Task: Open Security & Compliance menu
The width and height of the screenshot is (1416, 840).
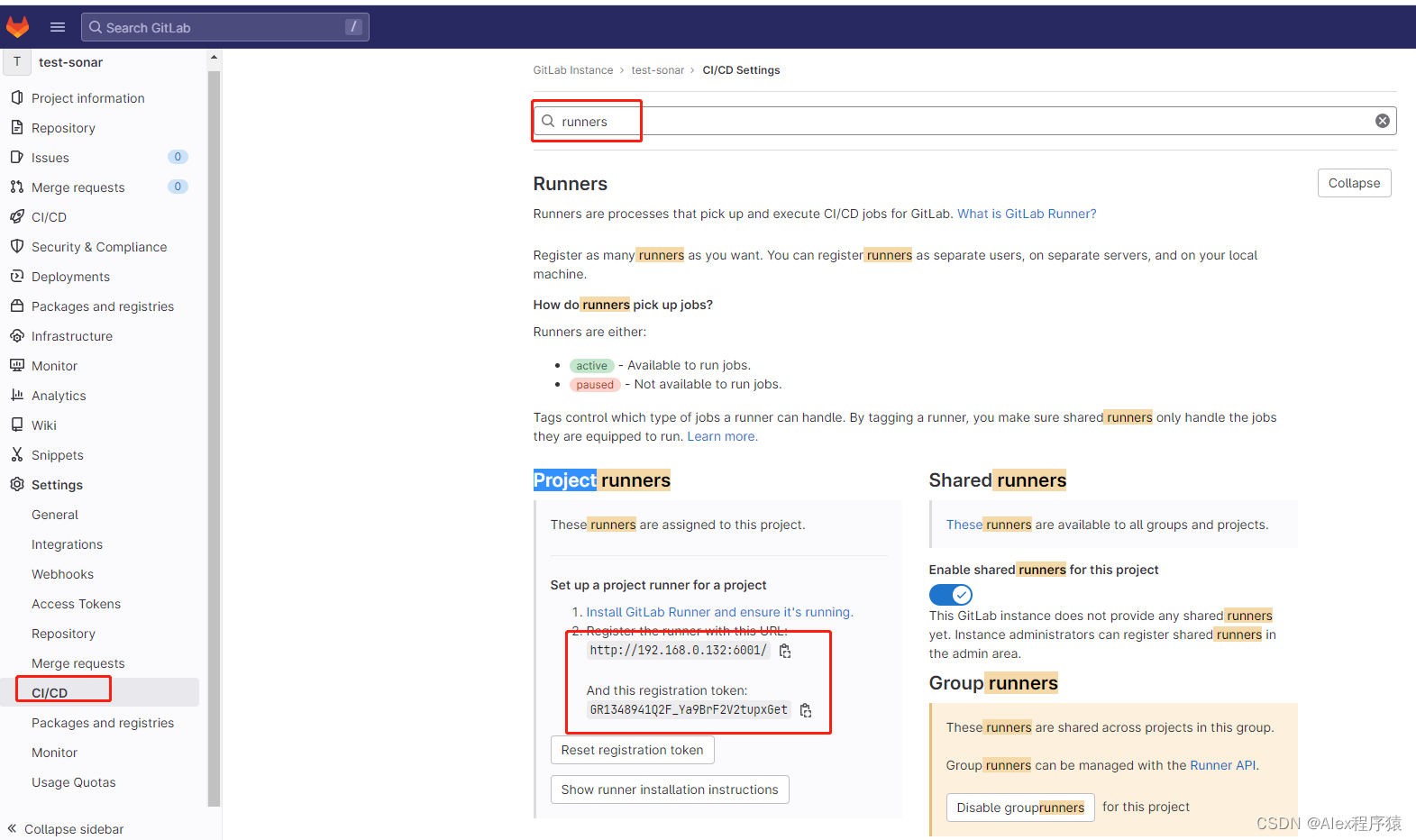Action: [x=99, y=247]
